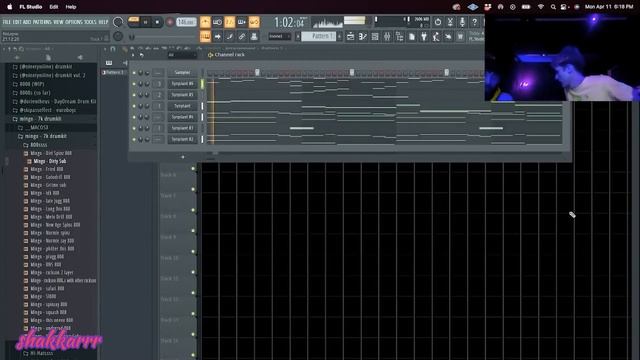Mute the channel ending in #4
640x360 pixels.
(x=134, y=117)
